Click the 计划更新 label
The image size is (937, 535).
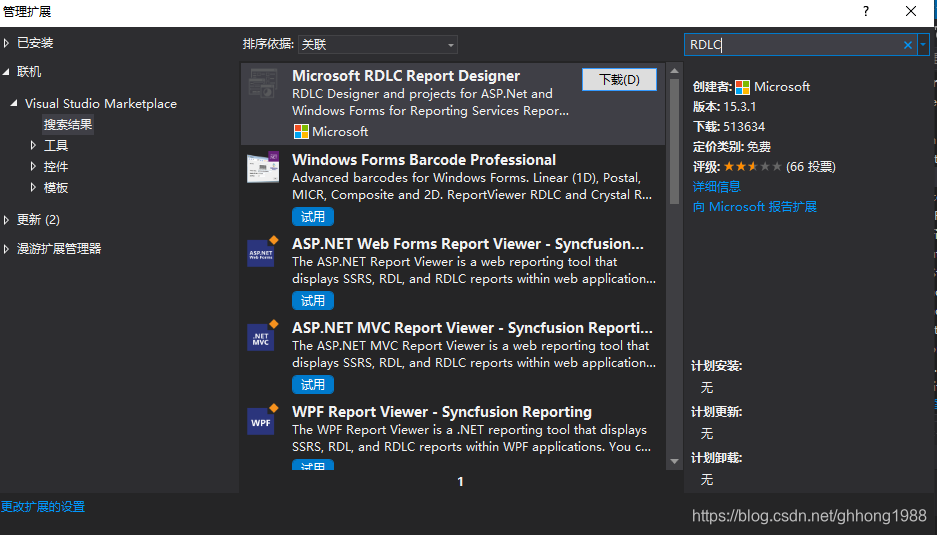point(716,412)
